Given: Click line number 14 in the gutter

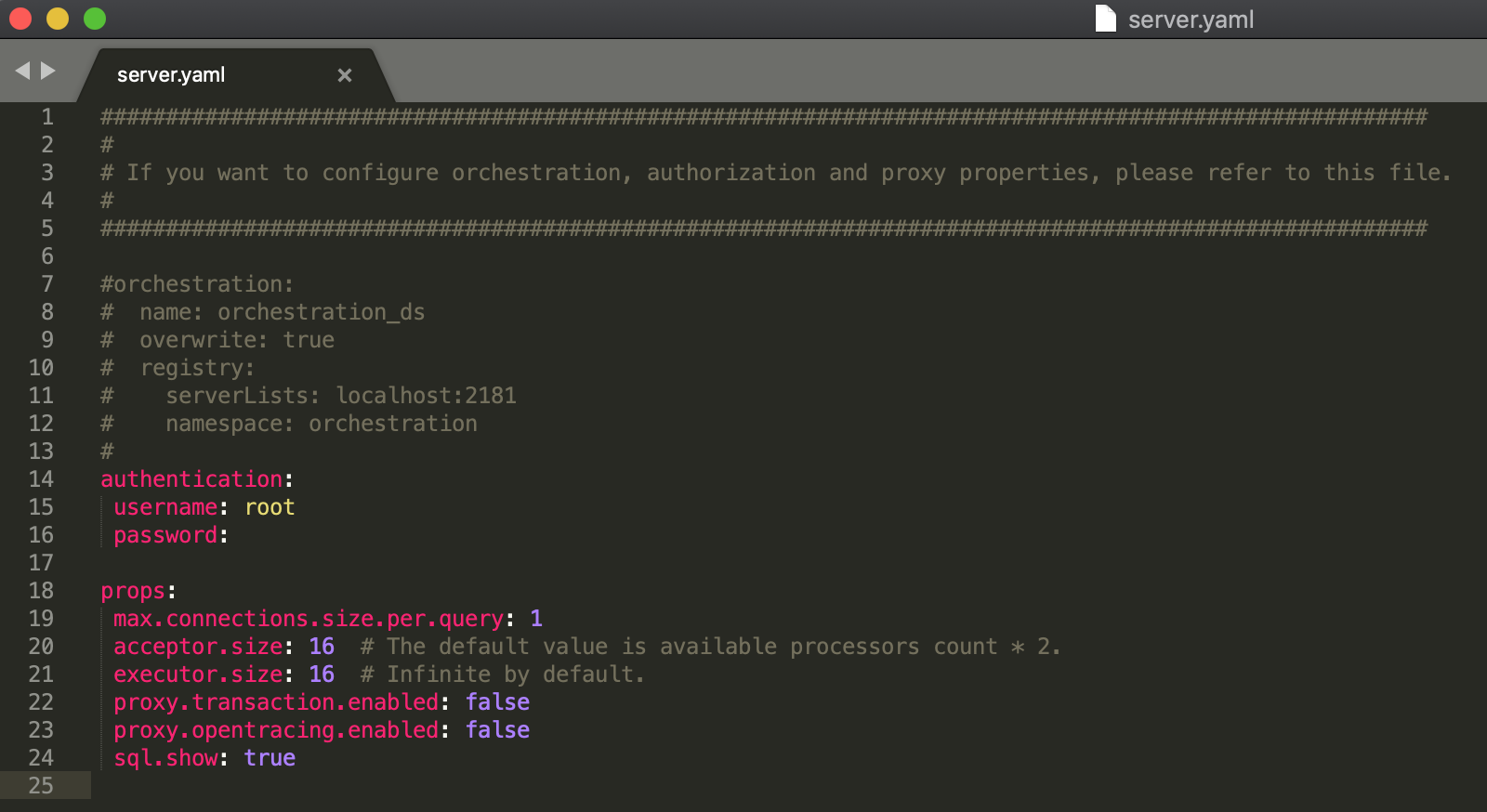Looking at the screenshot, I should click(x=42, y=479).
